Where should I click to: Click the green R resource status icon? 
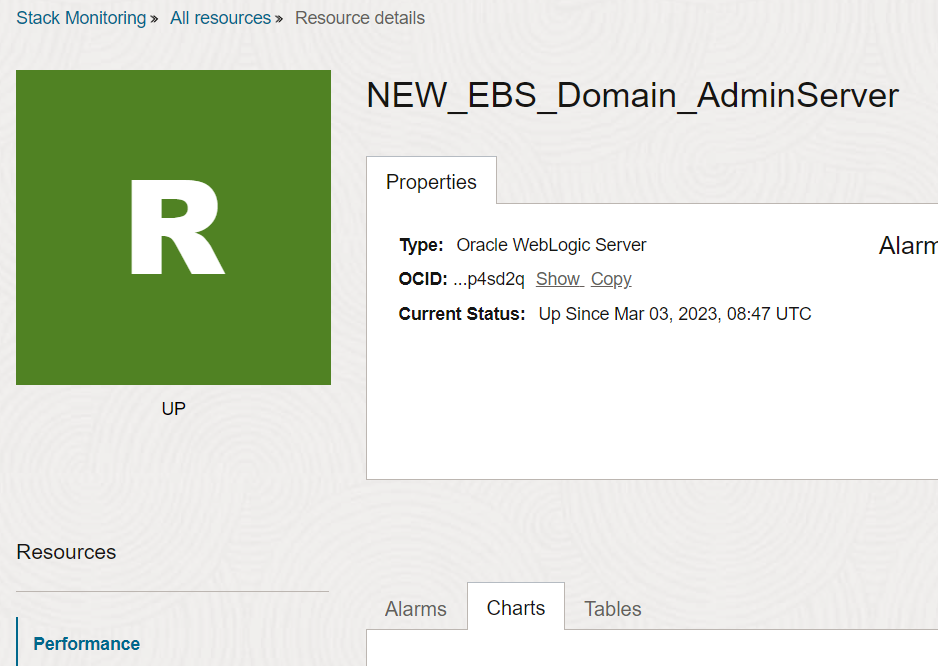pyautogui.click(x=173, y=227)
